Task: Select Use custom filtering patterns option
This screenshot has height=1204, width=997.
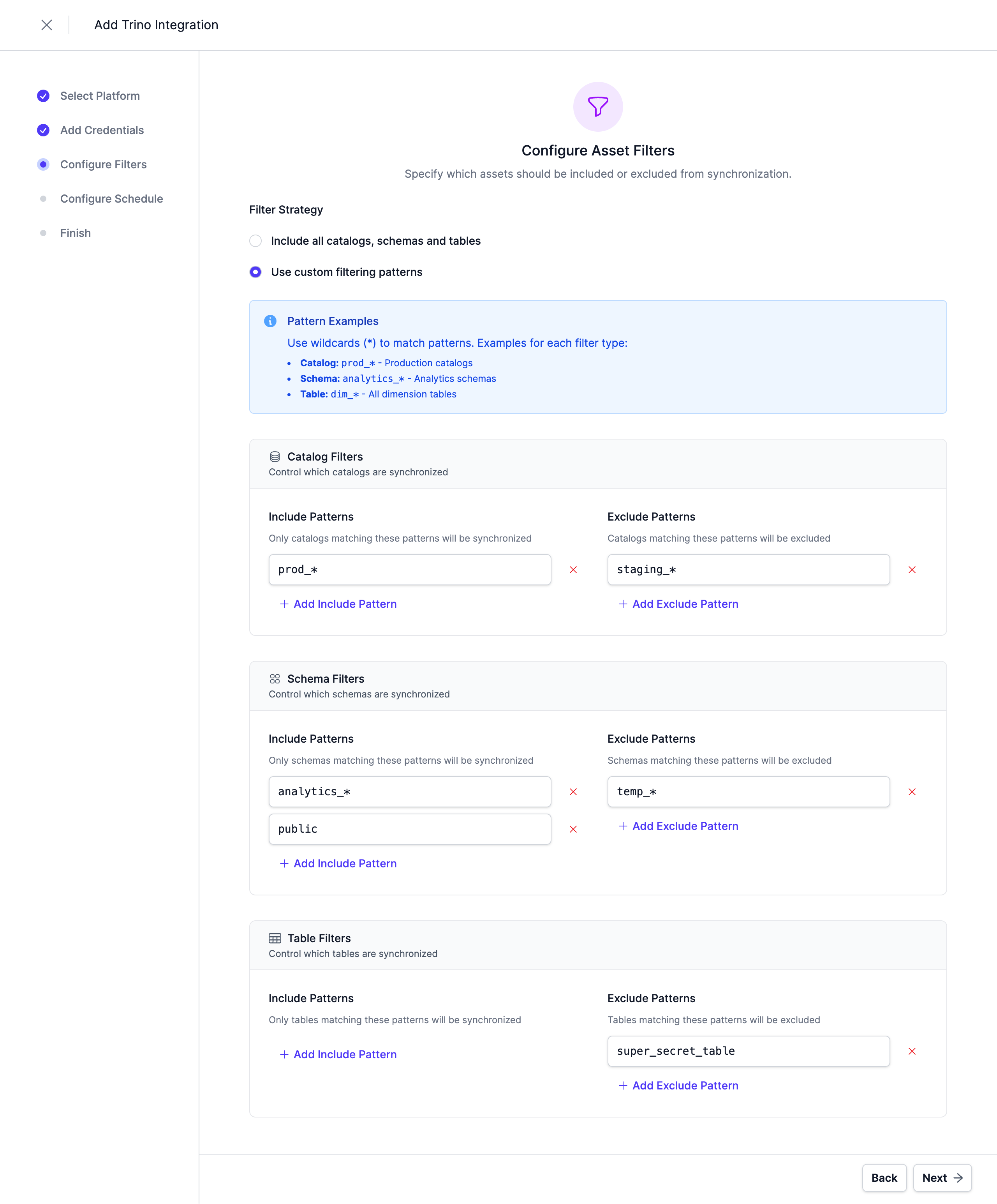Action: point(255,272)
